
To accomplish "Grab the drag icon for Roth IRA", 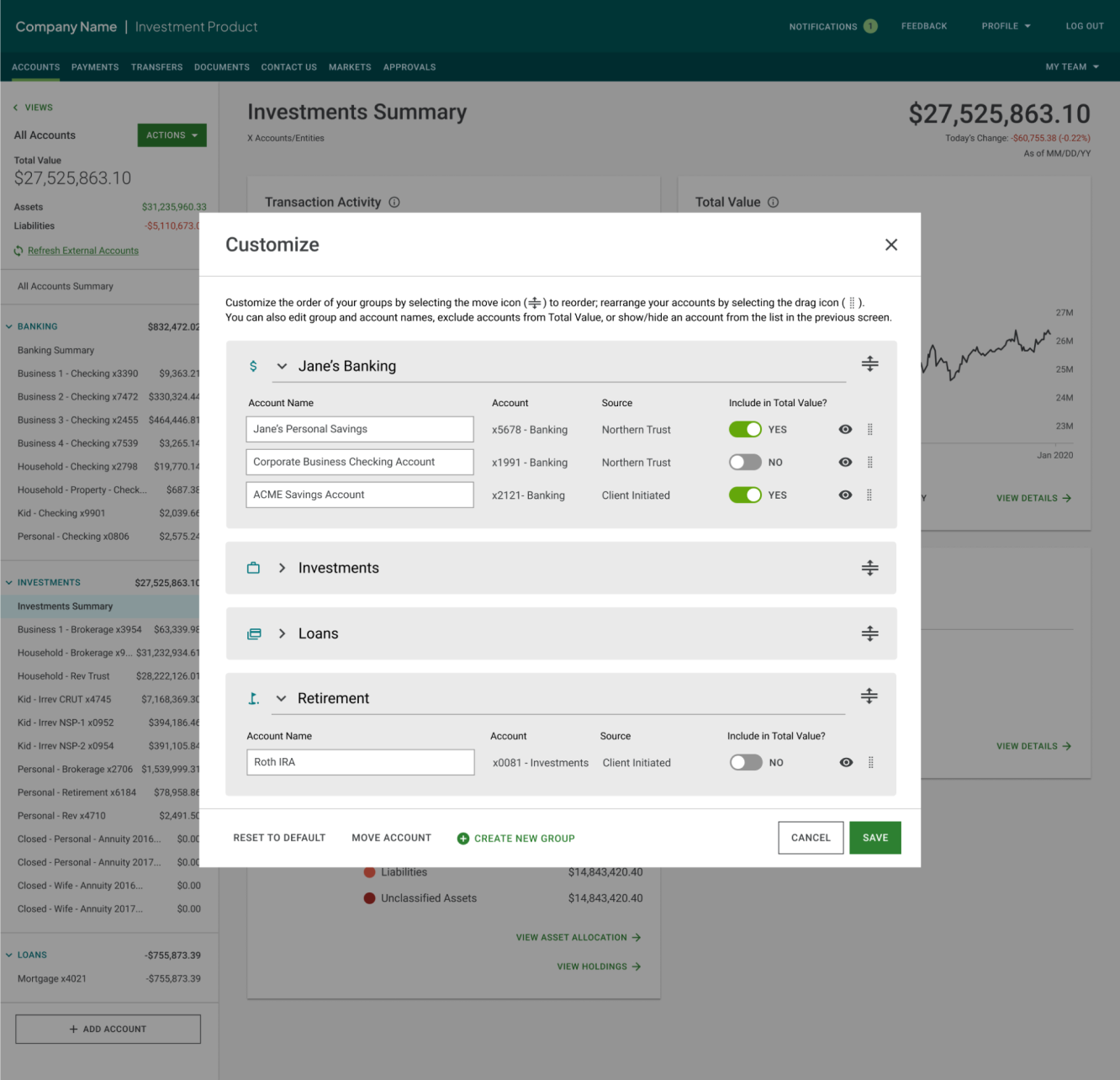I will (871, 763).
